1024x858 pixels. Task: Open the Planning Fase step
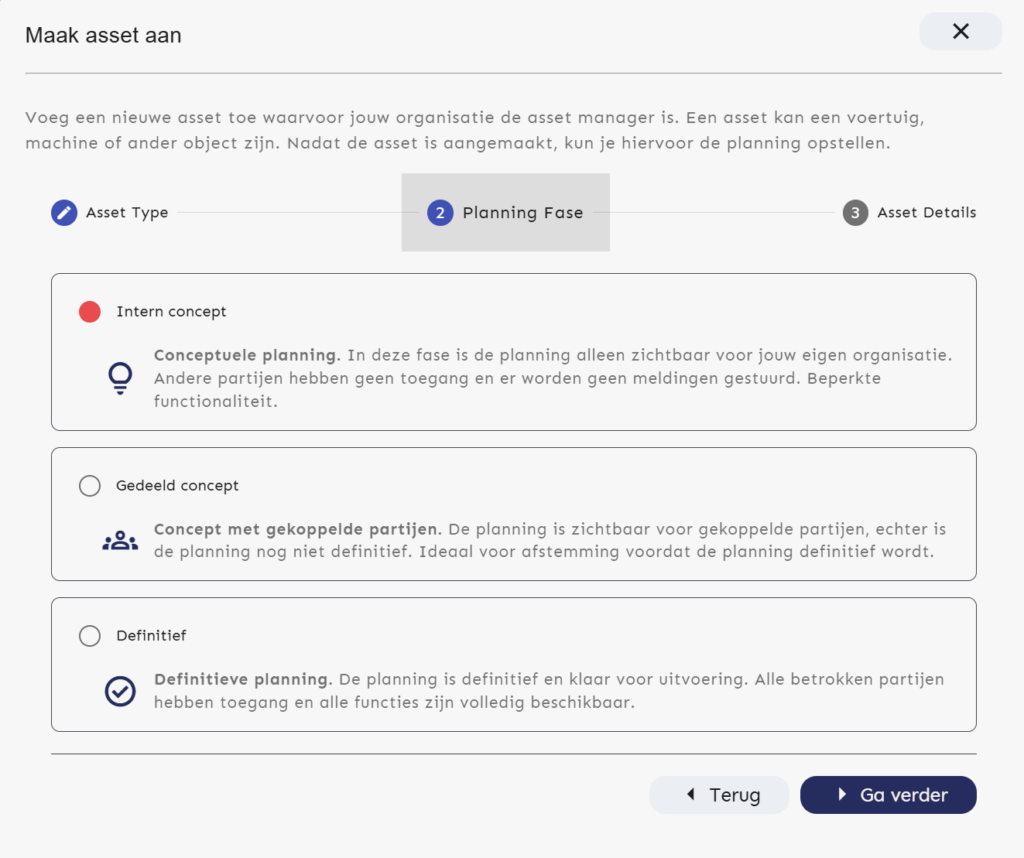tap(522, 212)
